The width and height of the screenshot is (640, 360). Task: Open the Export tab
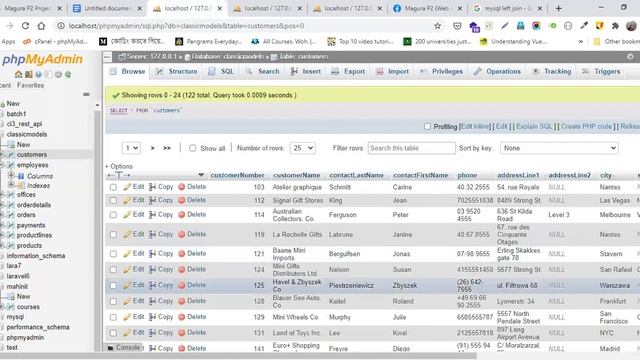348,71
